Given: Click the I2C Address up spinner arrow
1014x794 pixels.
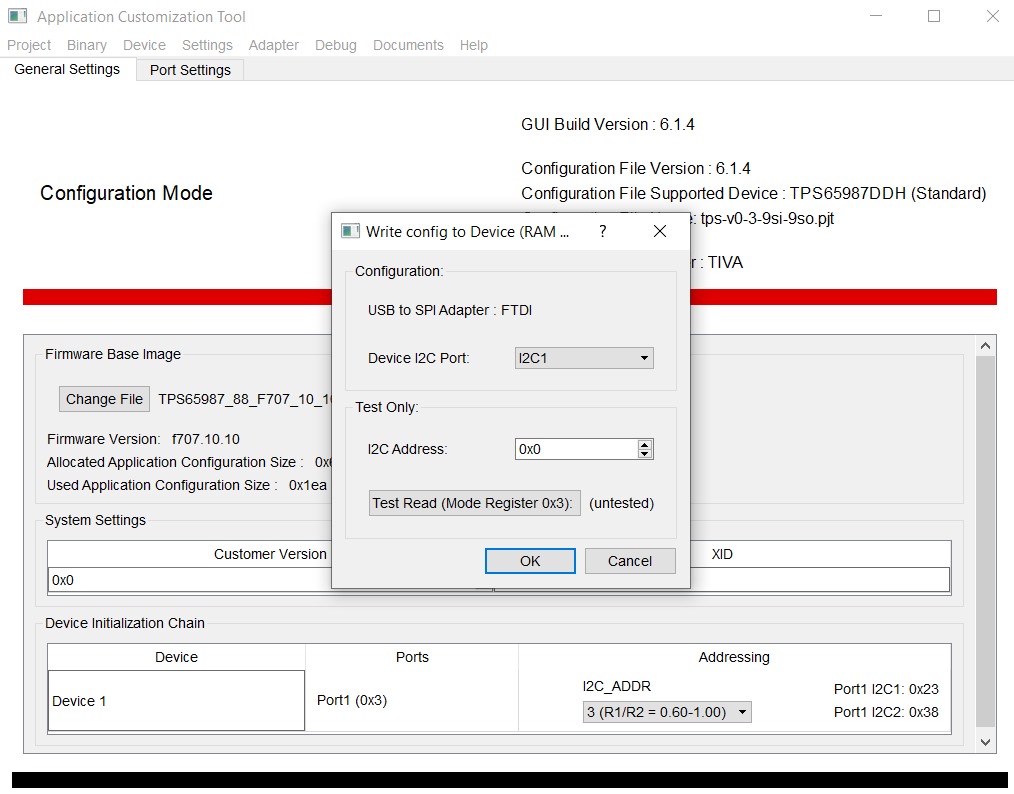Looking at the screenshot, I should tap(646, 444).
